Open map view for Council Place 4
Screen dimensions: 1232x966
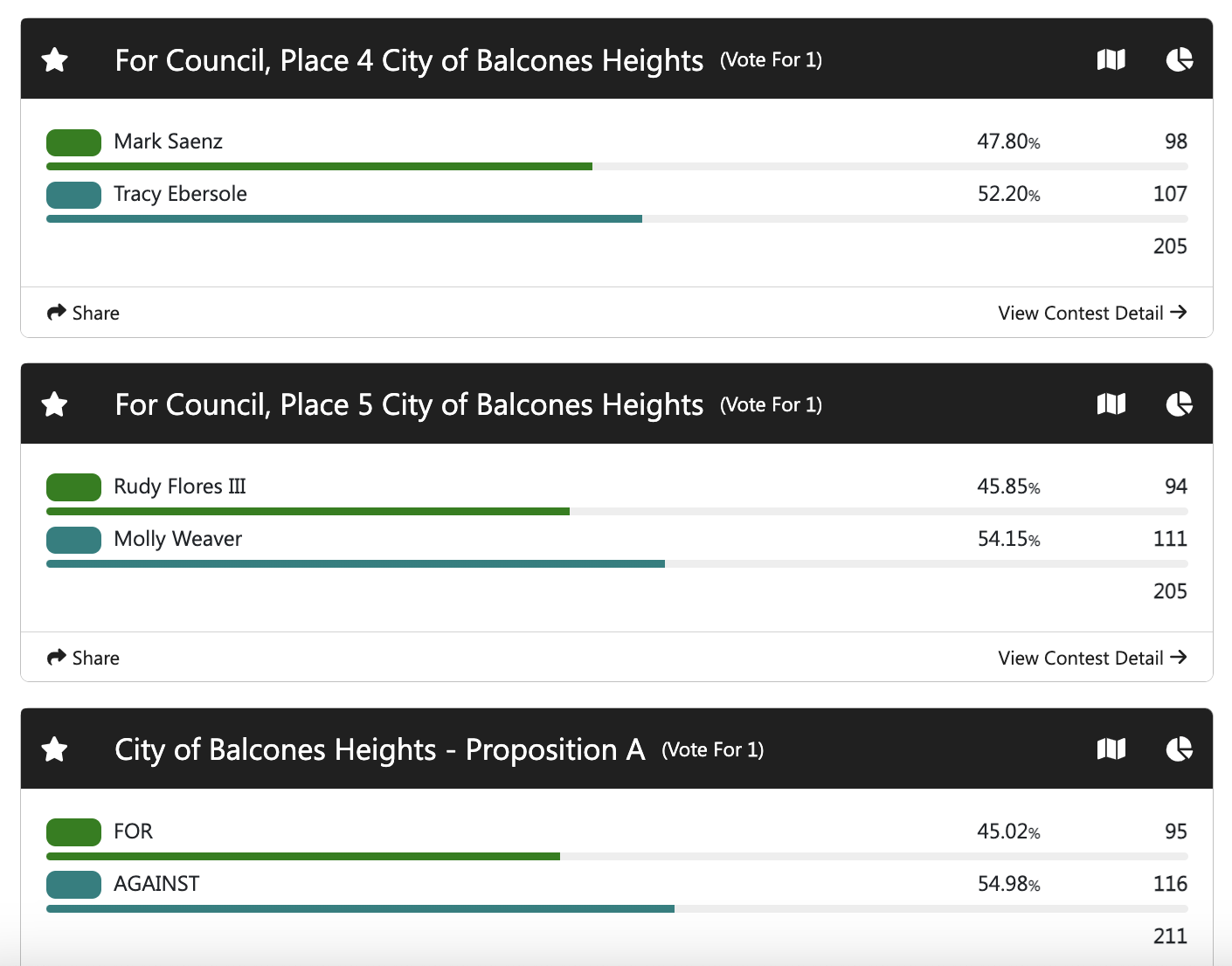click(1111, 59)
